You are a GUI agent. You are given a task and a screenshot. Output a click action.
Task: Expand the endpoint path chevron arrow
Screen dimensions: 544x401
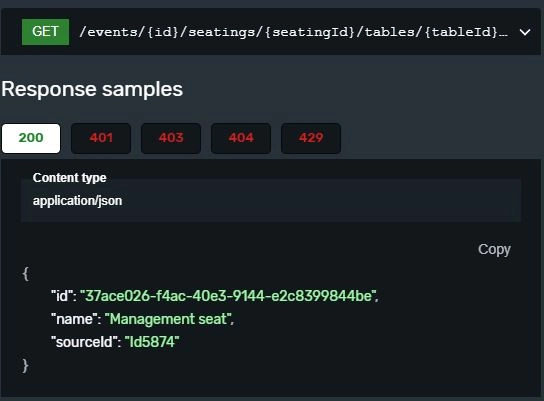525,32
